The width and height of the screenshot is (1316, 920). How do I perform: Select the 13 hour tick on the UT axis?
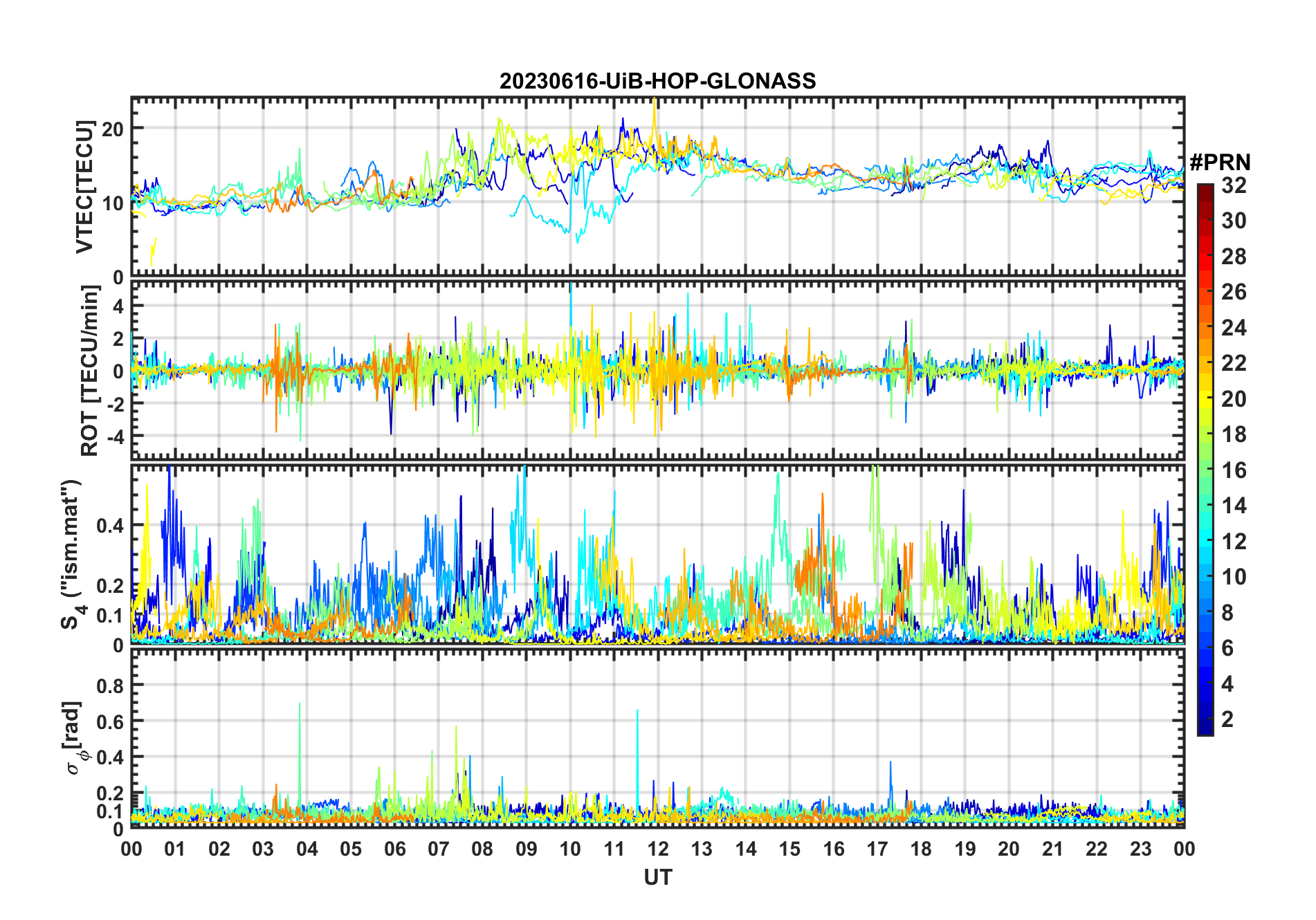click(x=702, y=849)
